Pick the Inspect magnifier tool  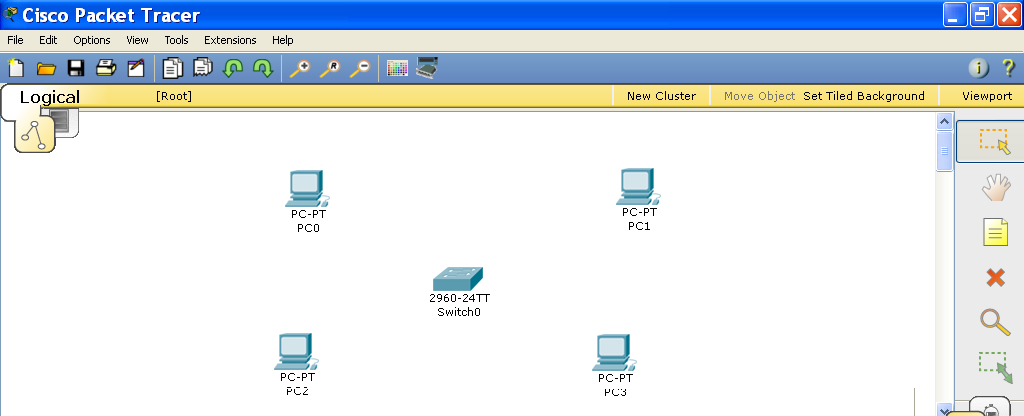pos(995,322)
